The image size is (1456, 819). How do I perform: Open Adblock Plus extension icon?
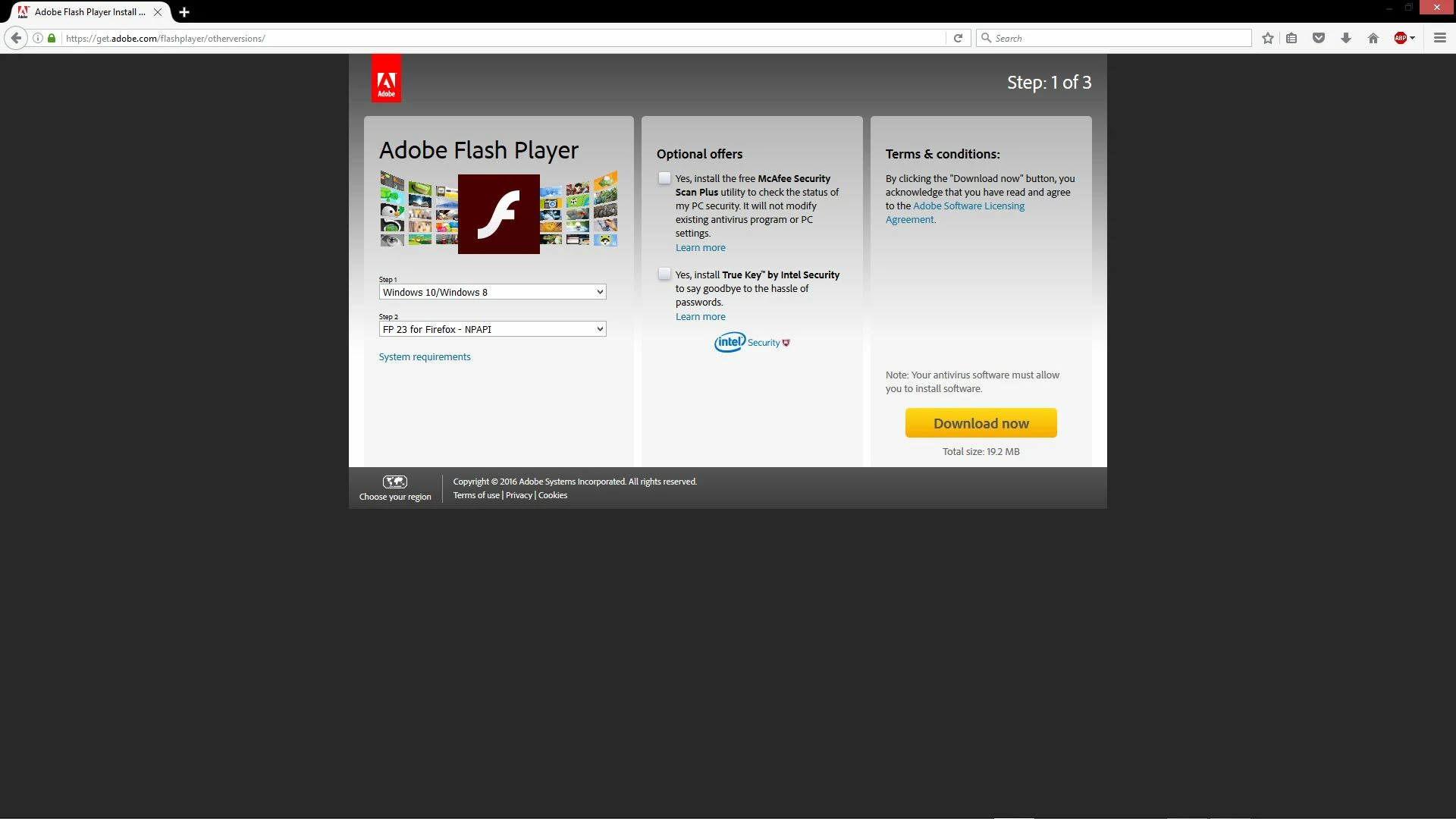point(1400,38)
